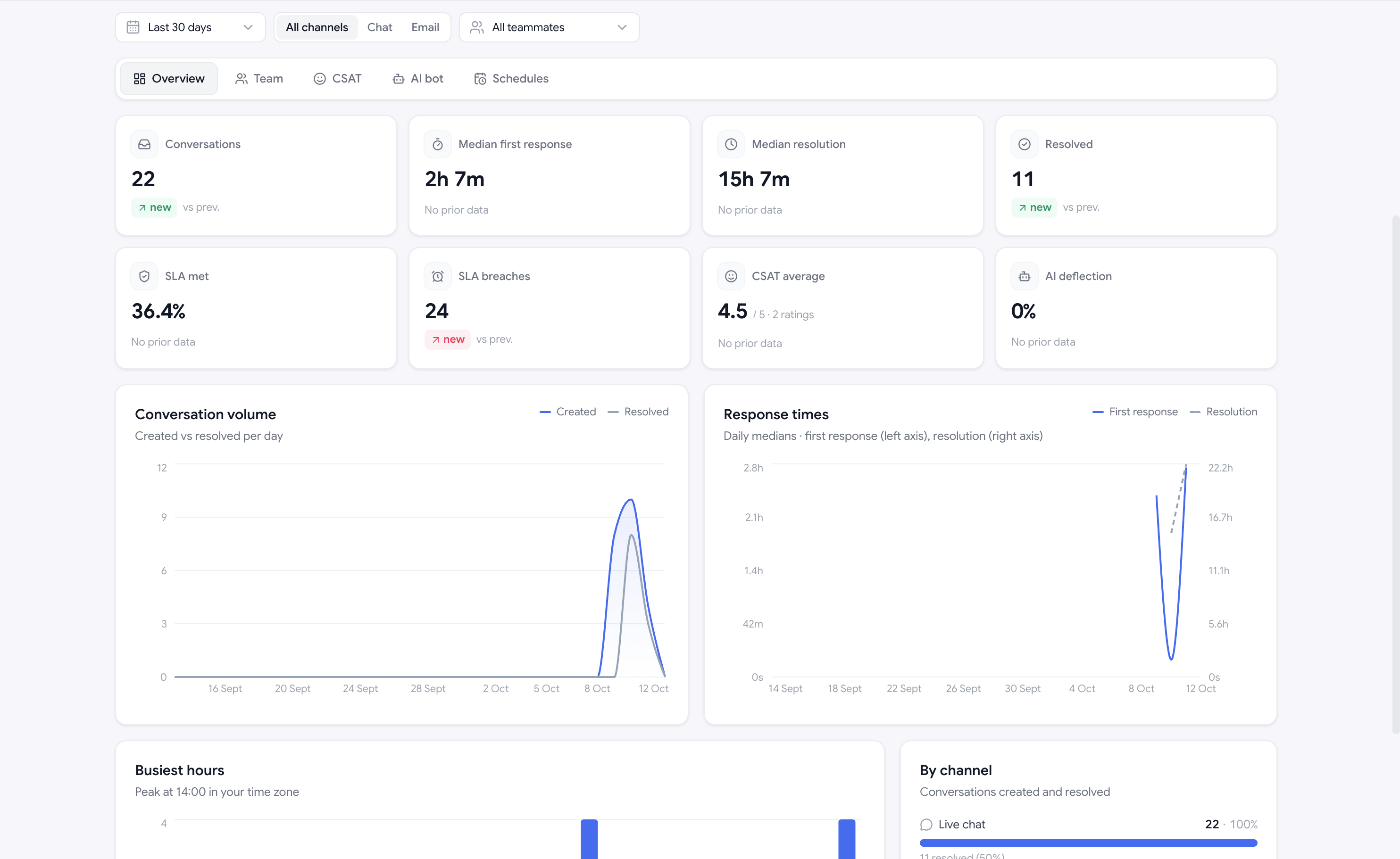Select the All channels filter
The height and width of the screenshot is (859, 1400).
click(317, 27)
